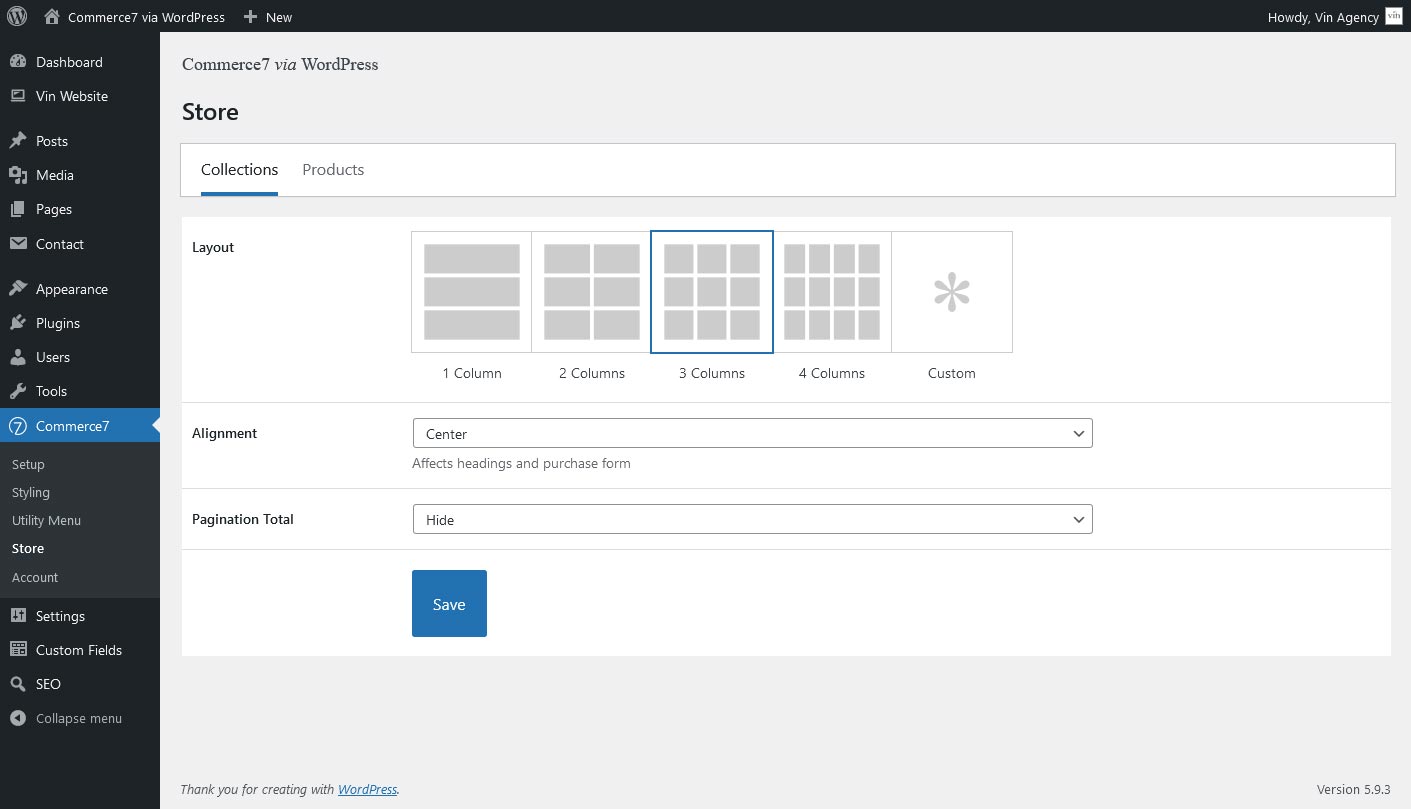Screen dimensions: 1411x809
Task: Select the Custom layout asterisk option
Action: coord(952,292)
